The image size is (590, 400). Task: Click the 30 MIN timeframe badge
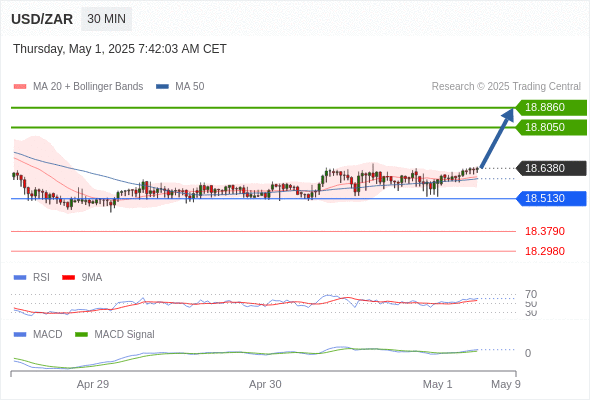106,19
